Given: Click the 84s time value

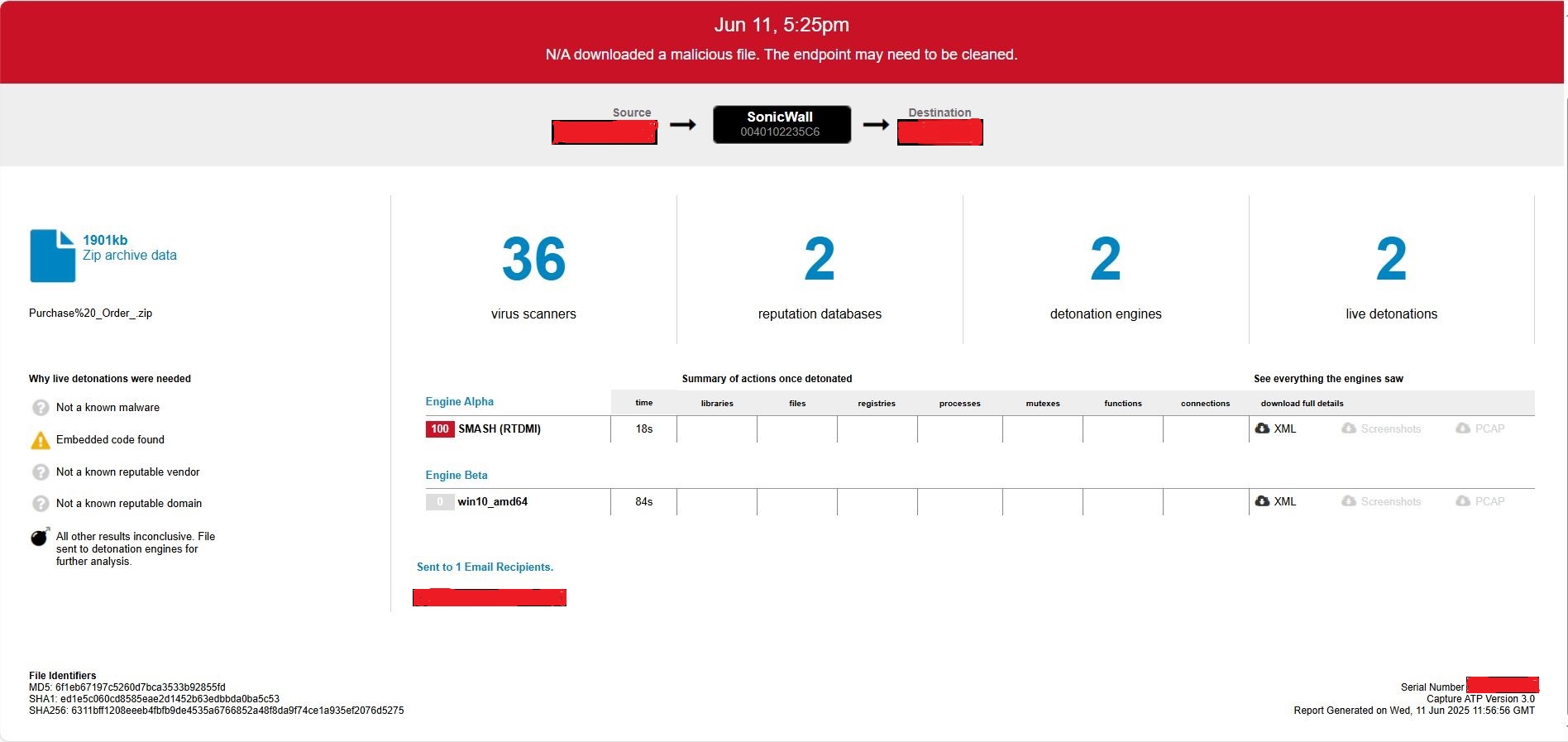Looking at the screenshot, I should tap(644, 502).
